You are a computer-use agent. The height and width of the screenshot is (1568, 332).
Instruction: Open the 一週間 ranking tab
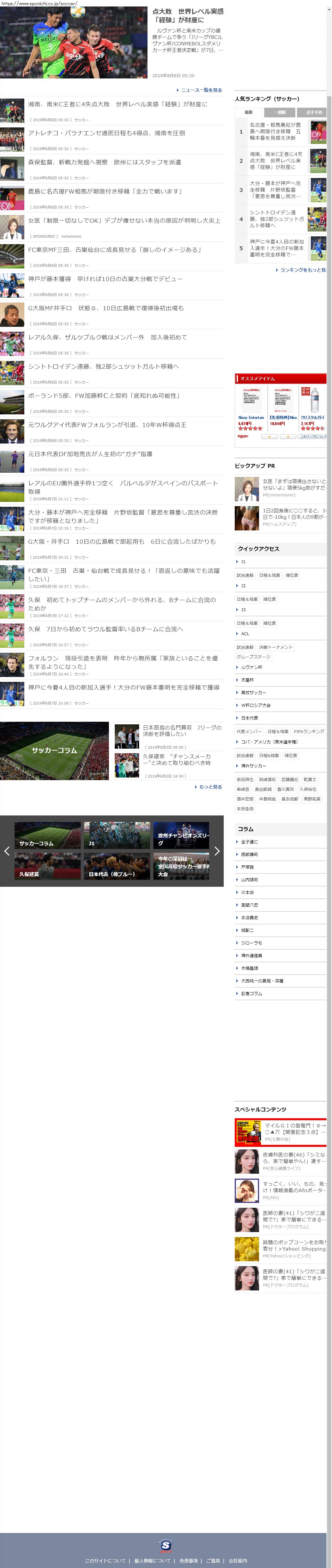coord(279,112)
